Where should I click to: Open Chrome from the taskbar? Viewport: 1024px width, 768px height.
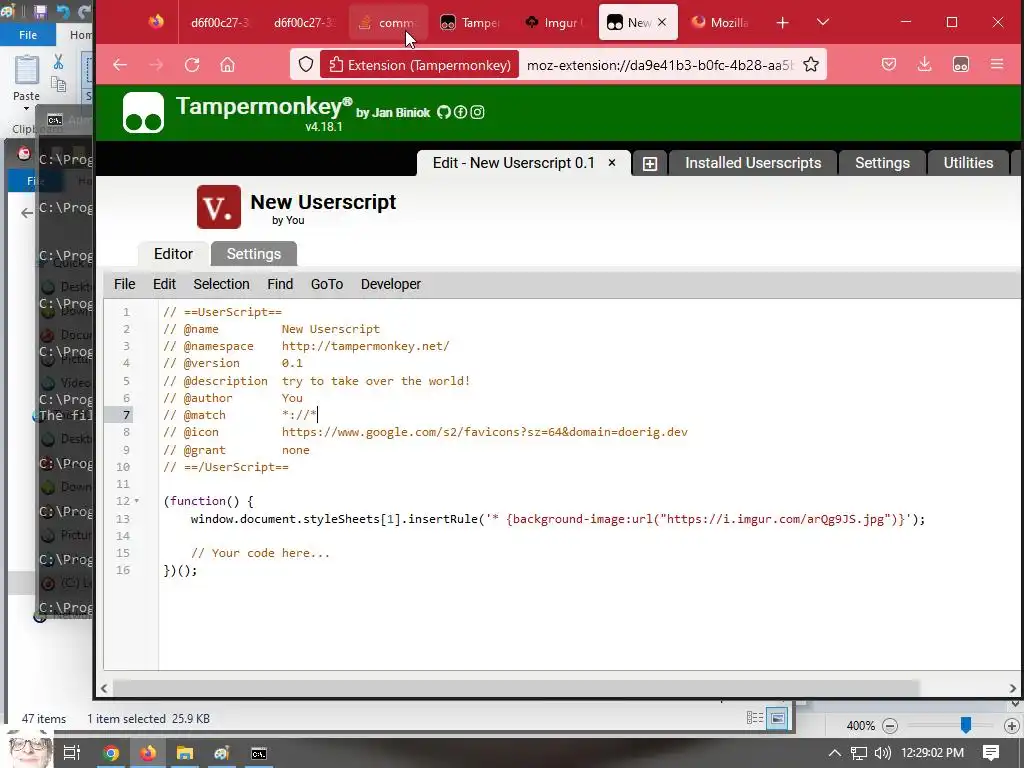coord(110,753)
